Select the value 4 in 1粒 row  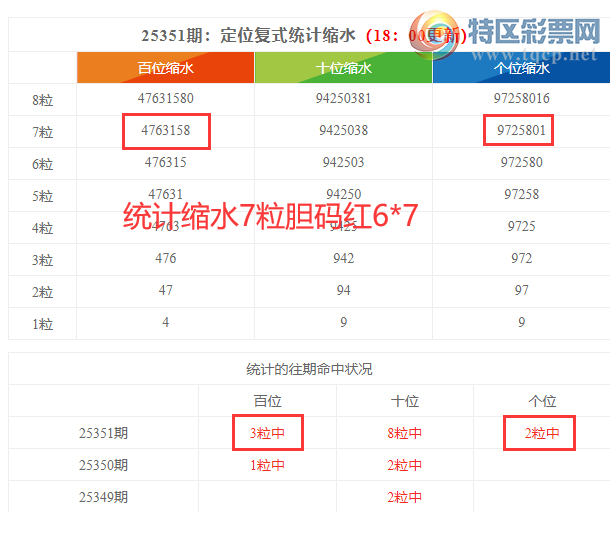pos(166,322)
